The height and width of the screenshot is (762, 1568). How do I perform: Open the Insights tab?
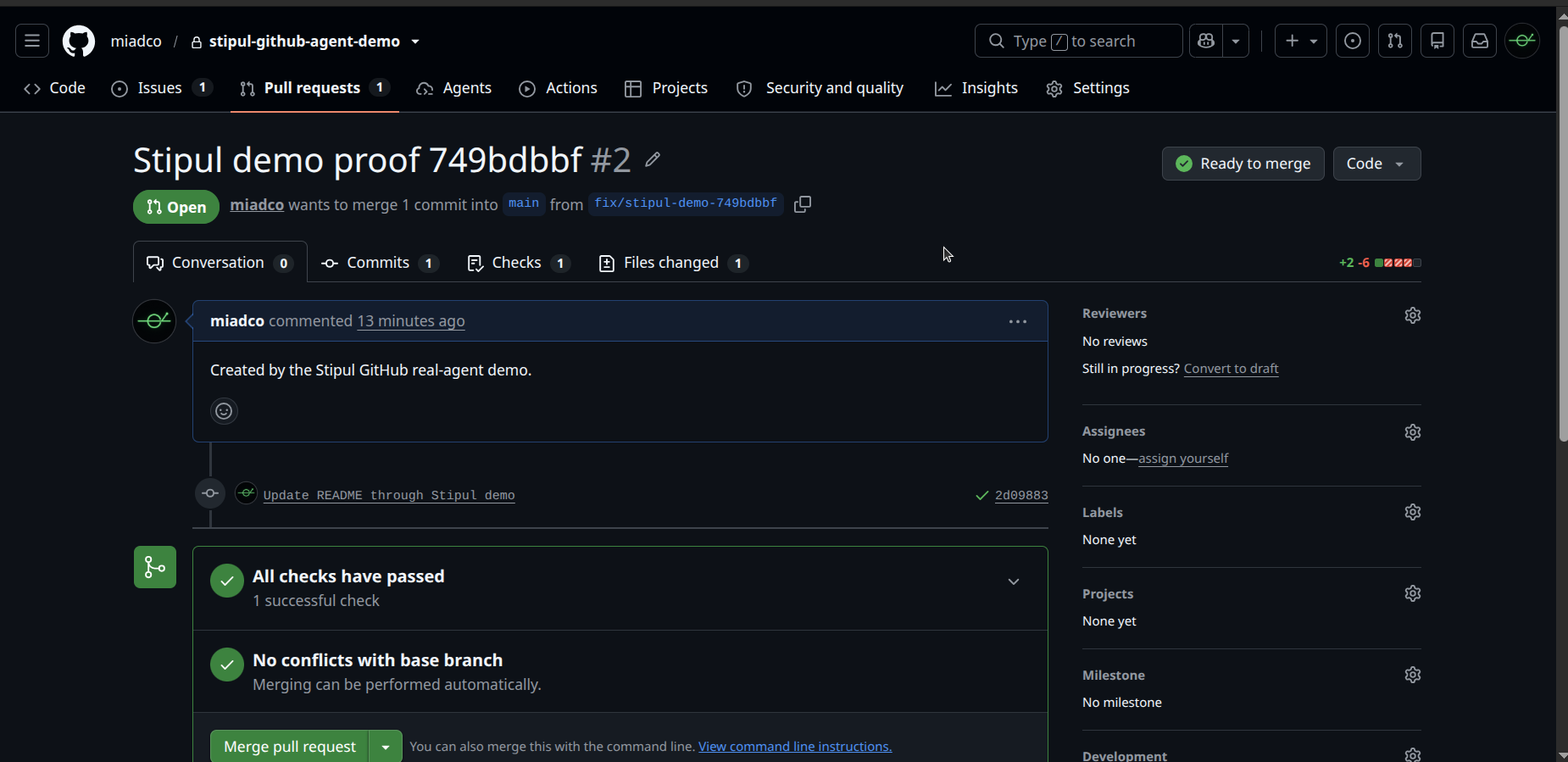pos(976,88)
